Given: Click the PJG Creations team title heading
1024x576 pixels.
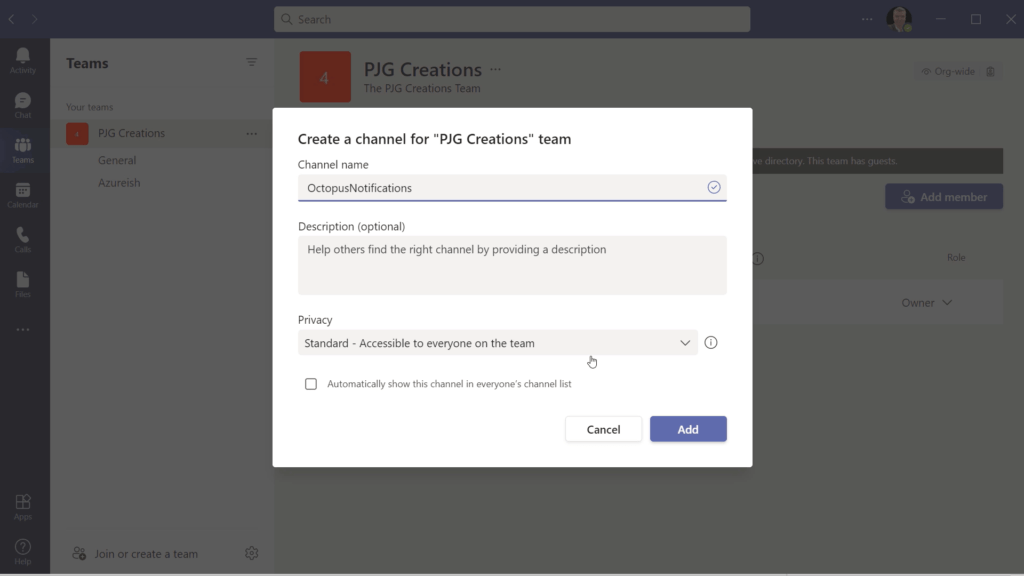Looking at the screenshot, I should pos(423,69).
